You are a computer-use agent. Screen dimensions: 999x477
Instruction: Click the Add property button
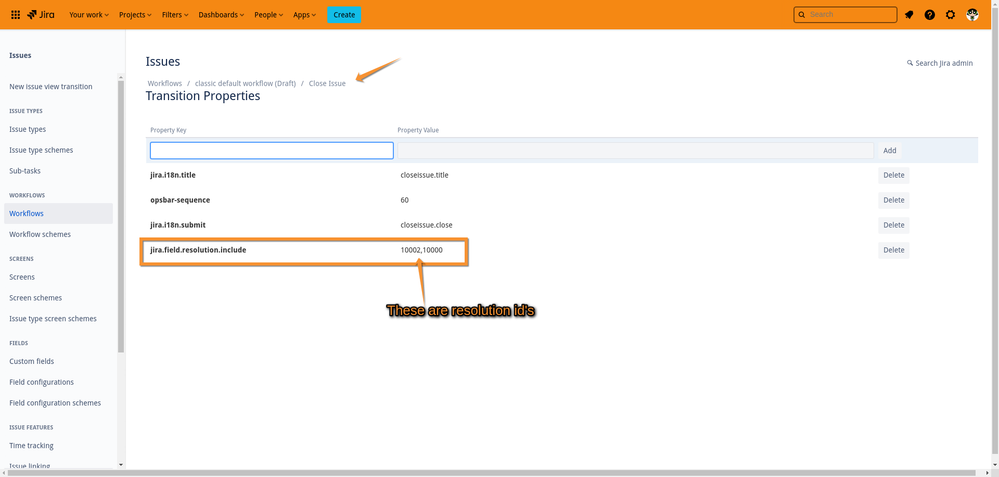[890, 150]
